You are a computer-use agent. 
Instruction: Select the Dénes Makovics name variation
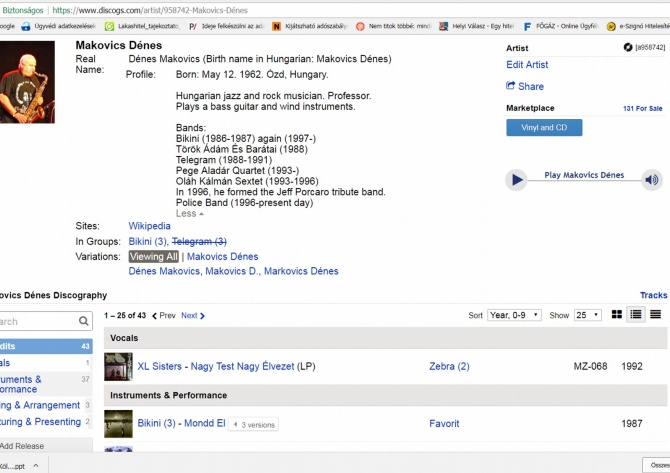[x=164, y=271]
